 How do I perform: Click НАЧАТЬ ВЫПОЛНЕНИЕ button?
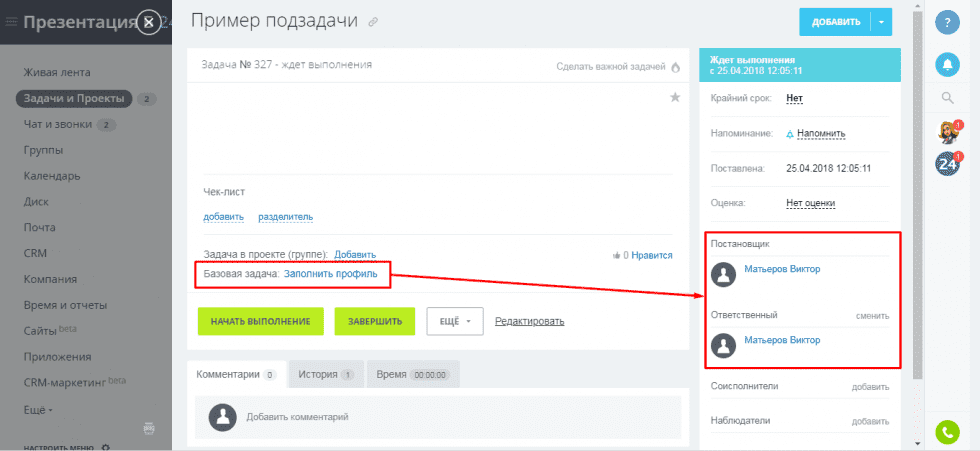261,321
